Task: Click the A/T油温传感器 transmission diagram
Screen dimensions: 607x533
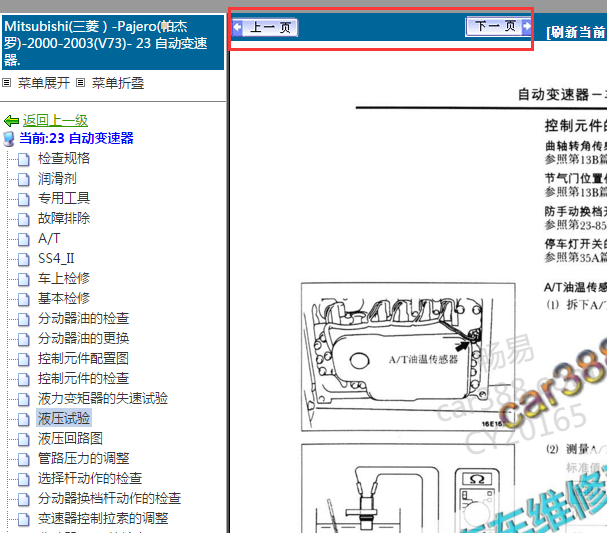Action: [x=408, y=357]
